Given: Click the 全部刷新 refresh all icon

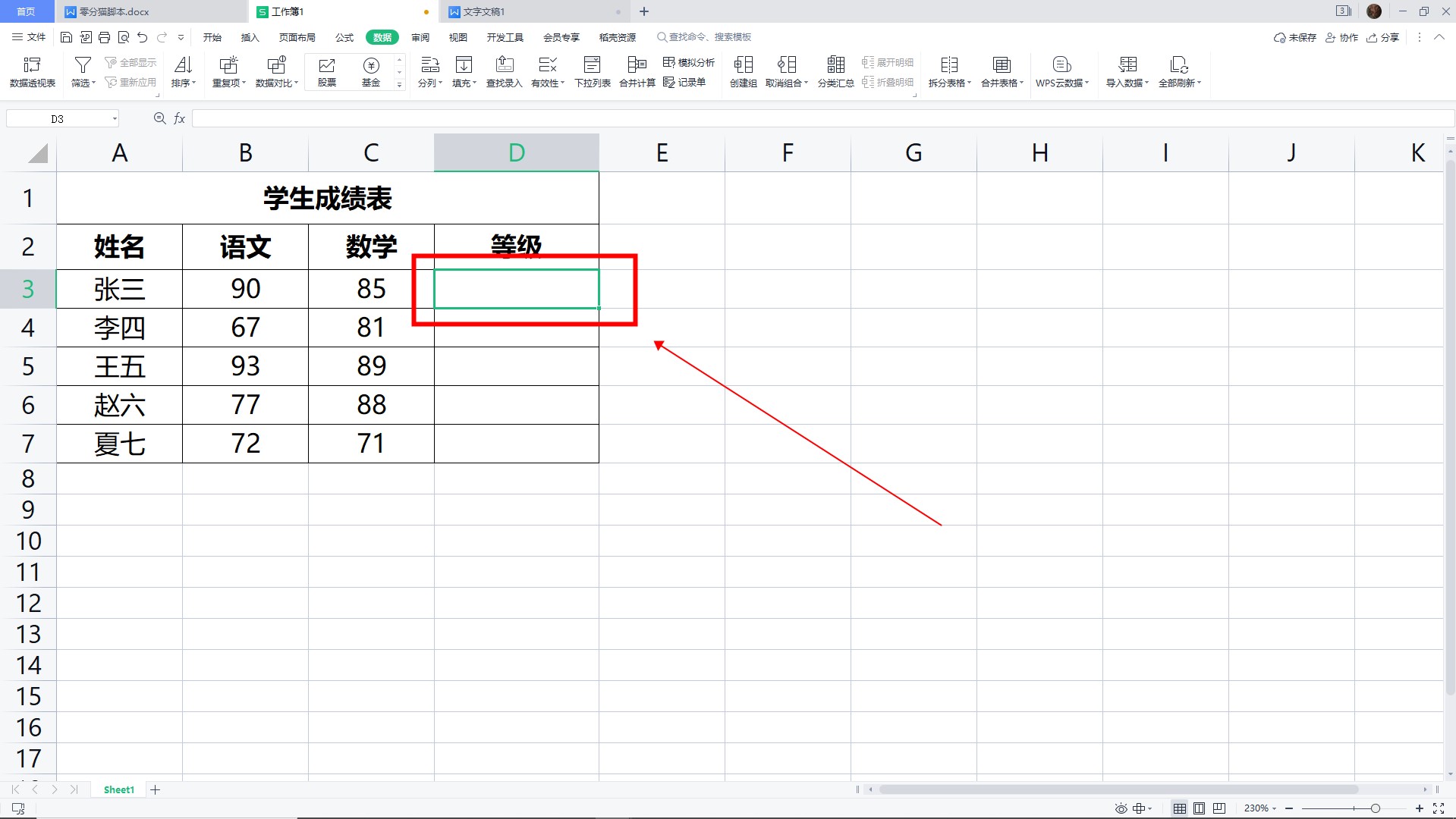Looking at the screenshot, I should coord(1179,65).
